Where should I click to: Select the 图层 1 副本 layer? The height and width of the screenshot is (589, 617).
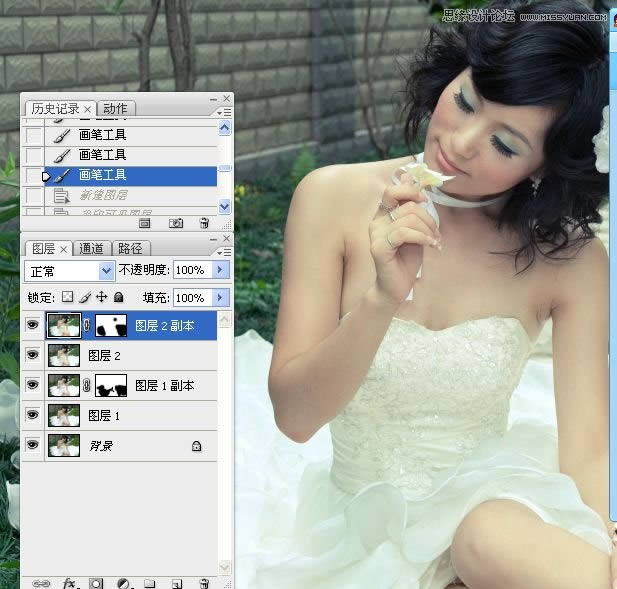pyautogui.click(x=165, y=385)
